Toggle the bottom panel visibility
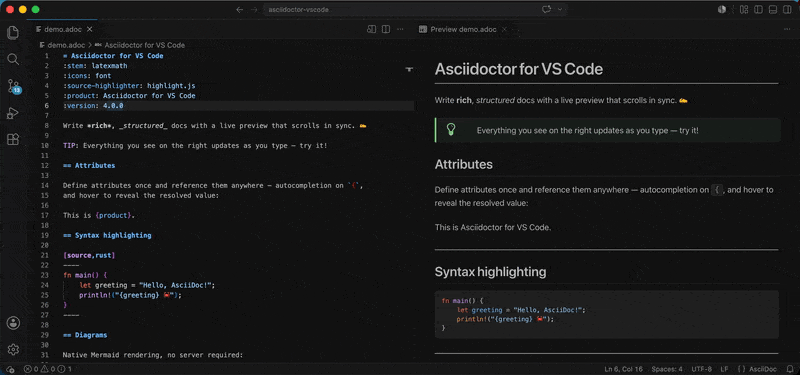The width and height of the screenshot is (800, 375). click(x=773, y=10)
